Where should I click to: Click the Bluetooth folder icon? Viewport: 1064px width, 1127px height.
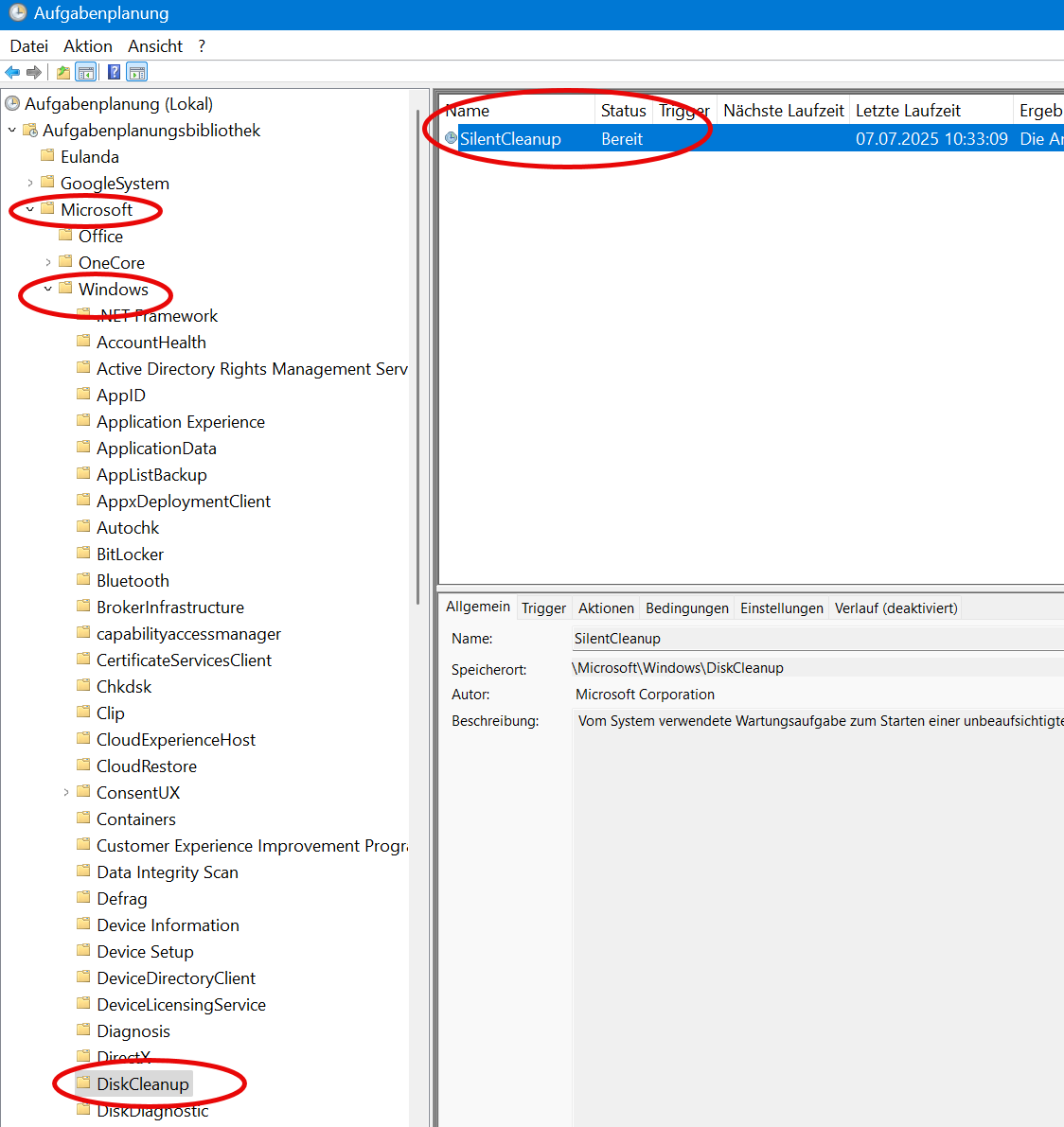pyautogui.click(x=84, y=579)
